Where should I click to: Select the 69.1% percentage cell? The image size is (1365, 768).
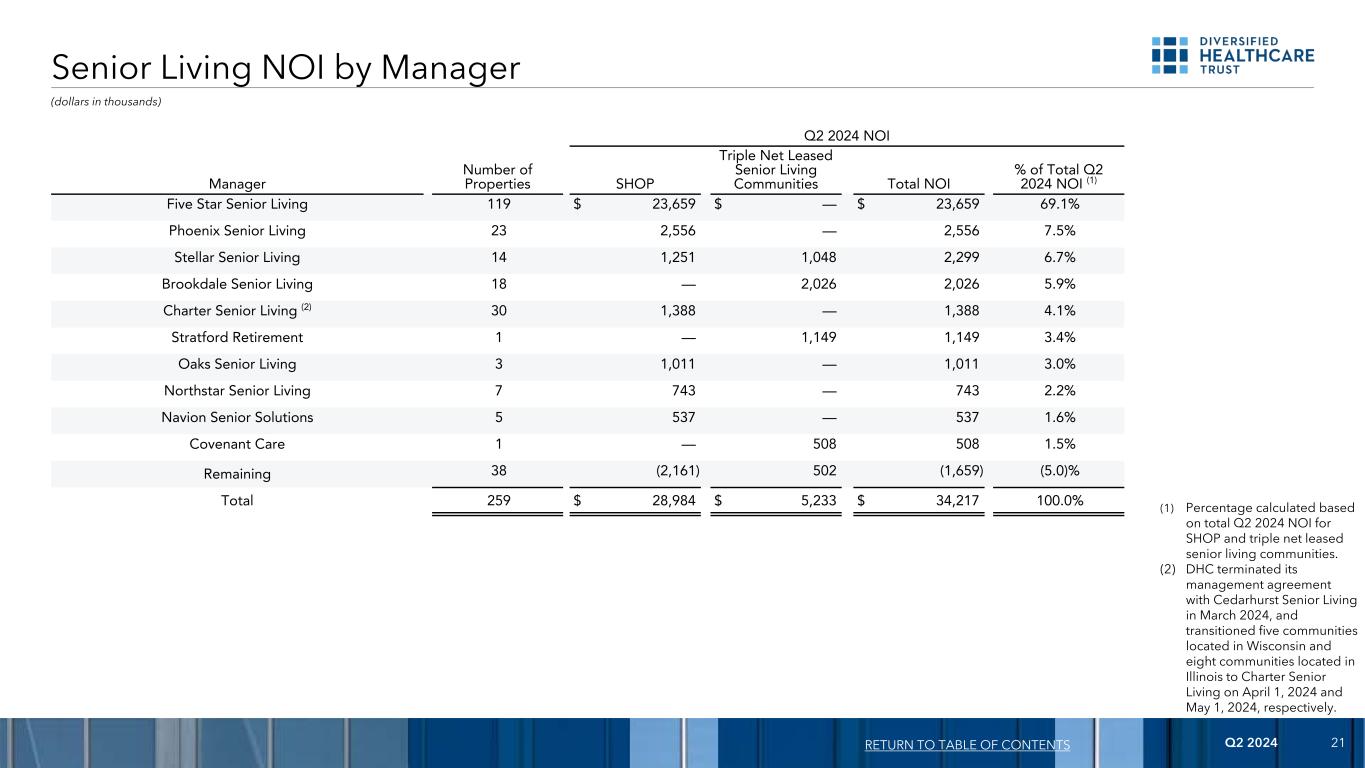[1060, 204]
